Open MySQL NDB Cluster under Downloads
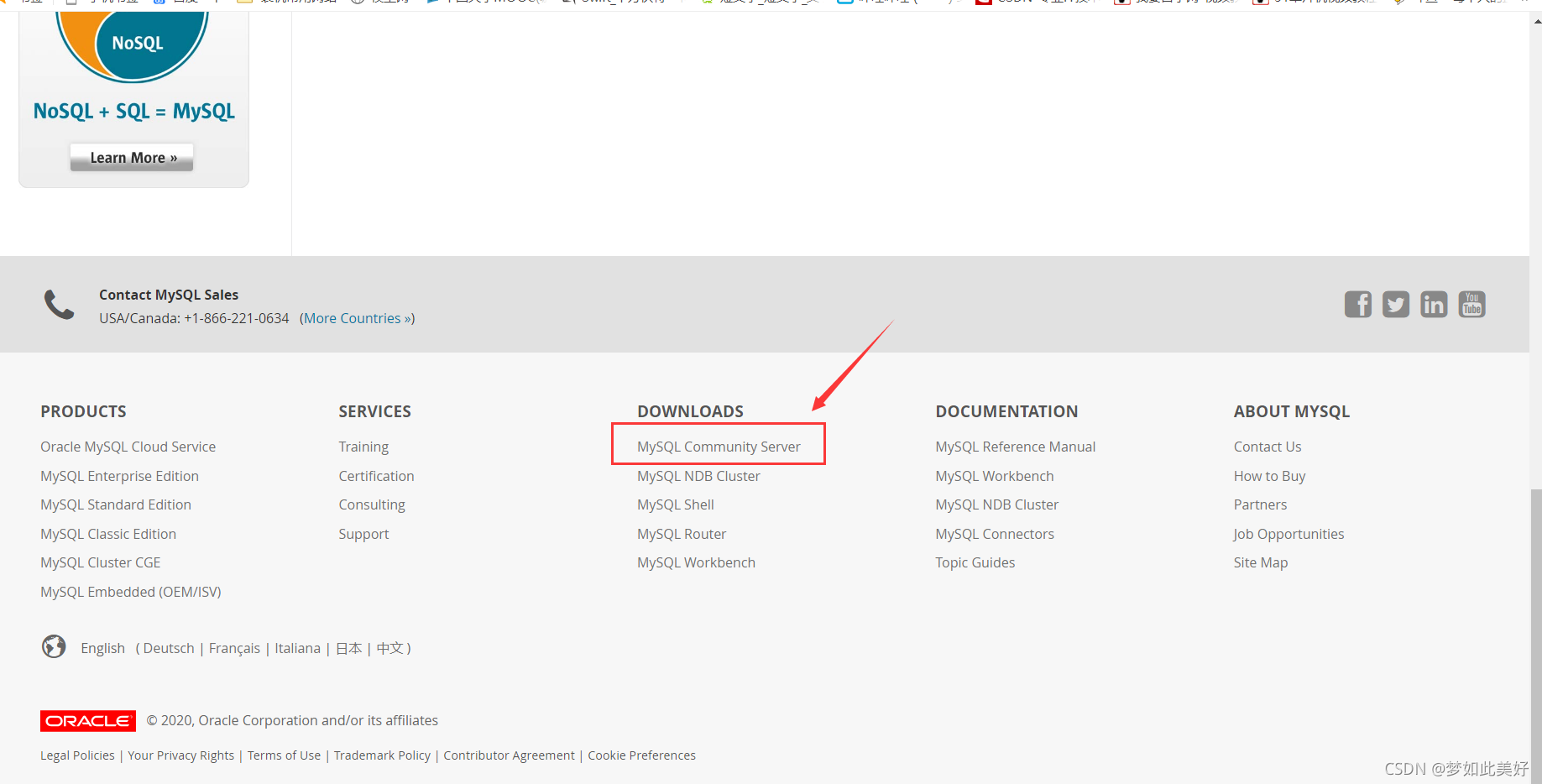 (x=698, y=476)
